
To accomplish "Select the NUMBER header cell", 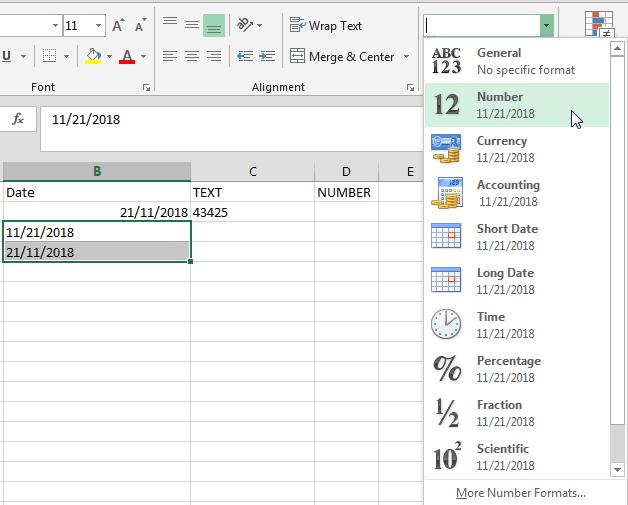I will [346, 192].
